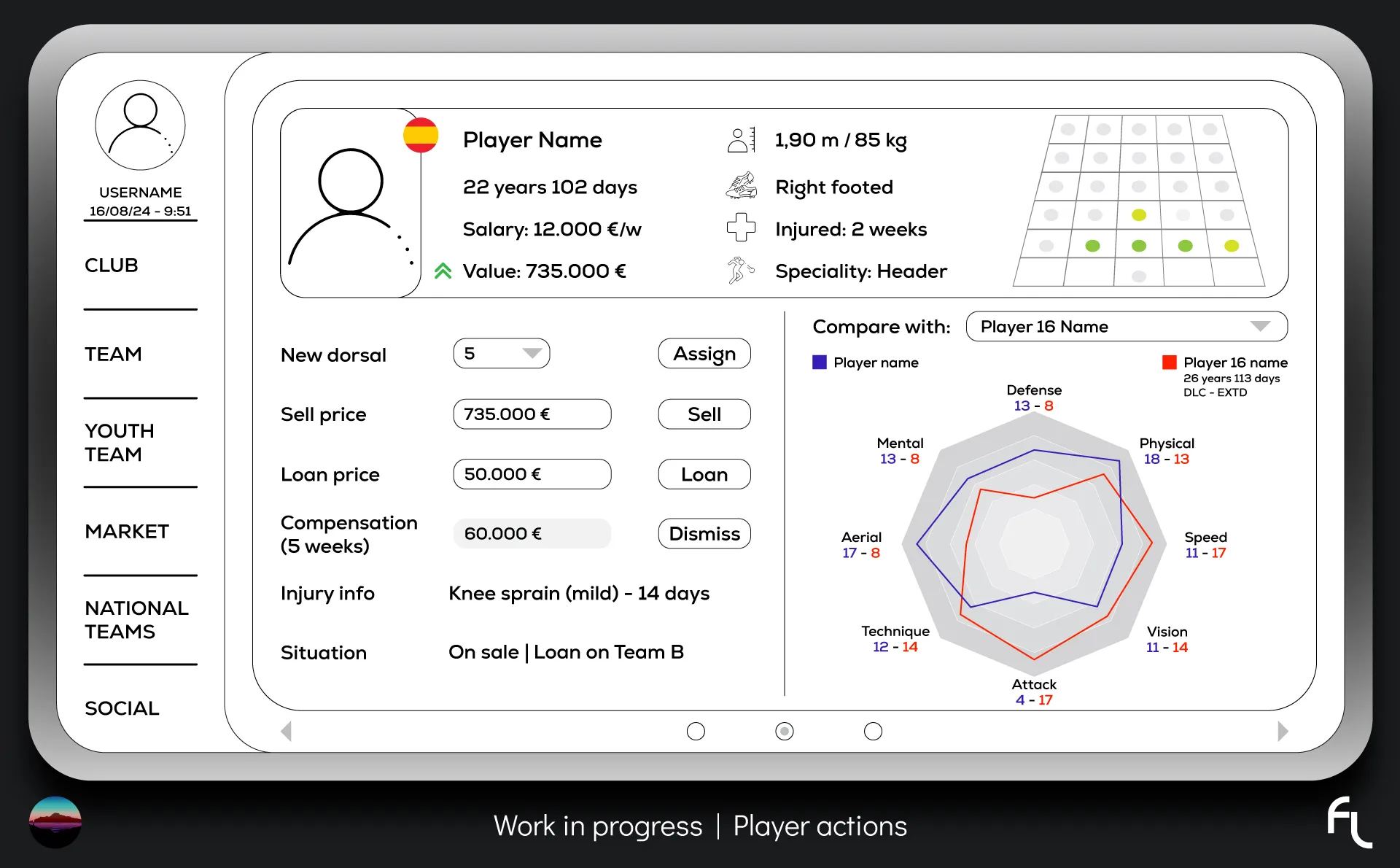Click the Spain flag badge
This screenshot has width=1400, height=868.
point(421,135)
